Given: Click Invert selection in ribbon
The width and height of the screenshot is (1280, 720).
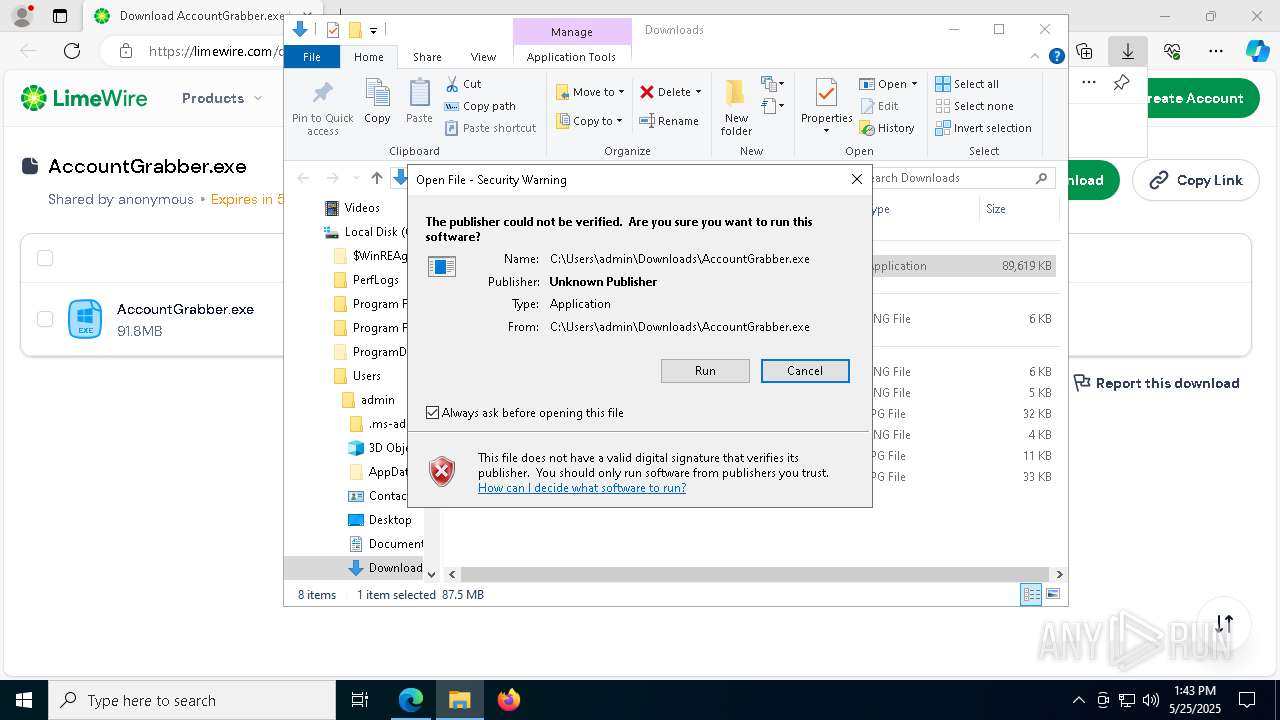Looking at the screenshot, I should click(983, 128).
